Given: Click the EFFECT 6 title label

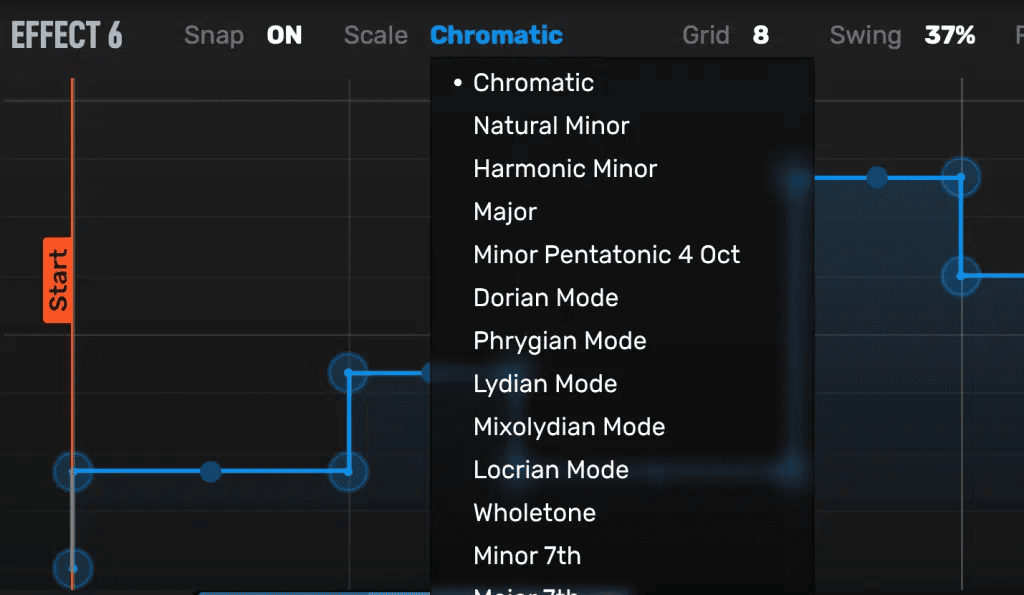Looking at the screenshot, I should (67, 36).
